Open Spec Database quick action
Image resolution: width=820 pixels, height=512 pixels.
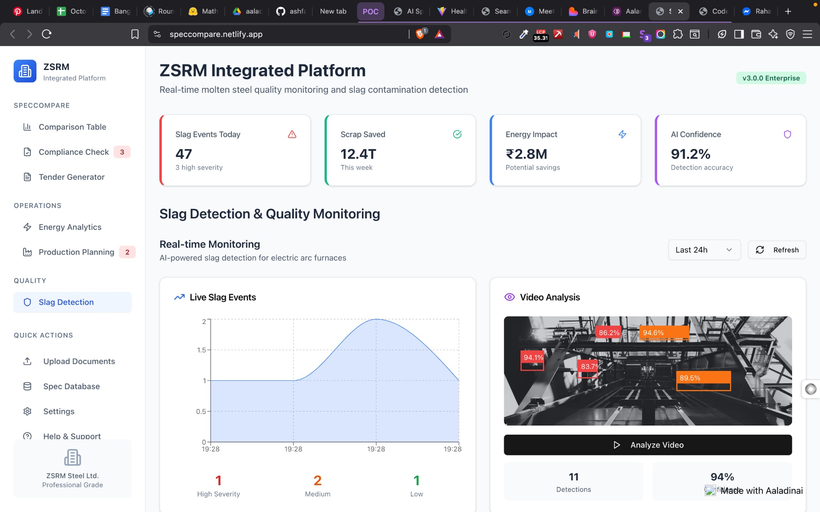coord(72,386)
